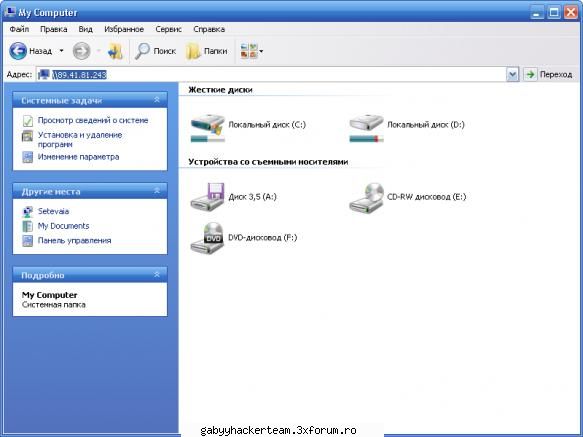The height and width of the screenshot is (437, 583).
Task: Open the Файл menu
Action: 19,29
